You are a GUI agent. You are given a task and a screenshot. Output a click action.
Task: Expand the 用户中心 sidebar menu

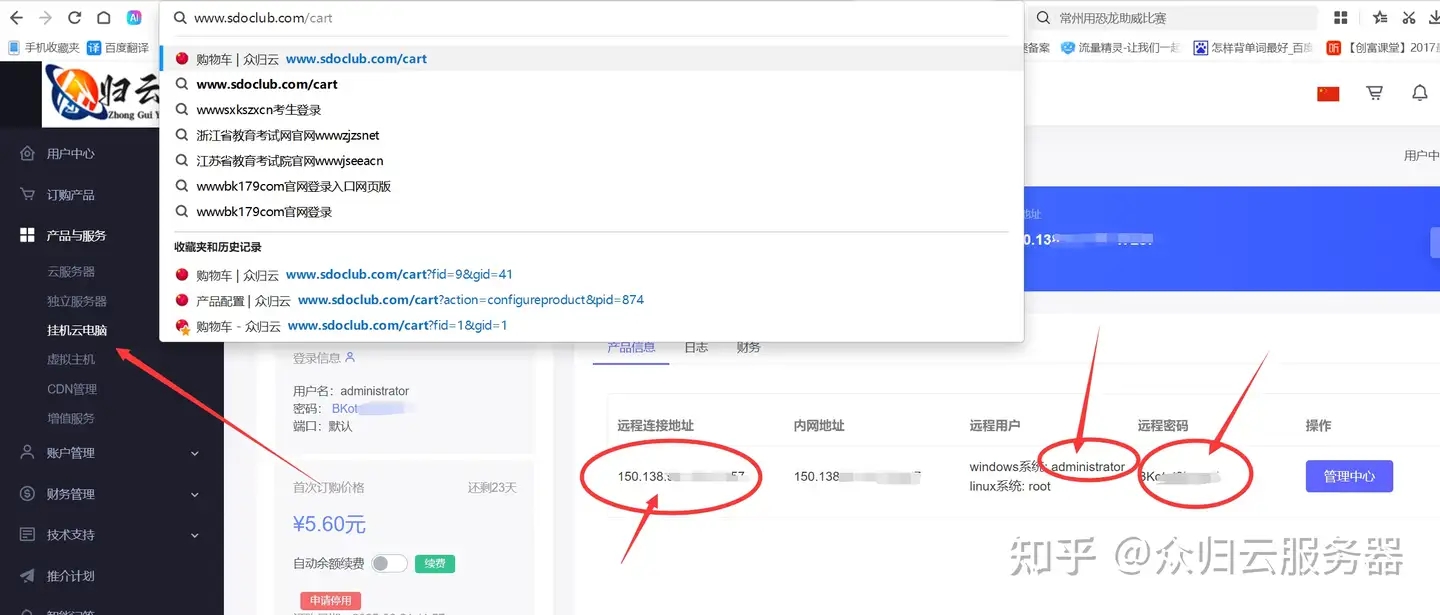[x=70, y=154]
